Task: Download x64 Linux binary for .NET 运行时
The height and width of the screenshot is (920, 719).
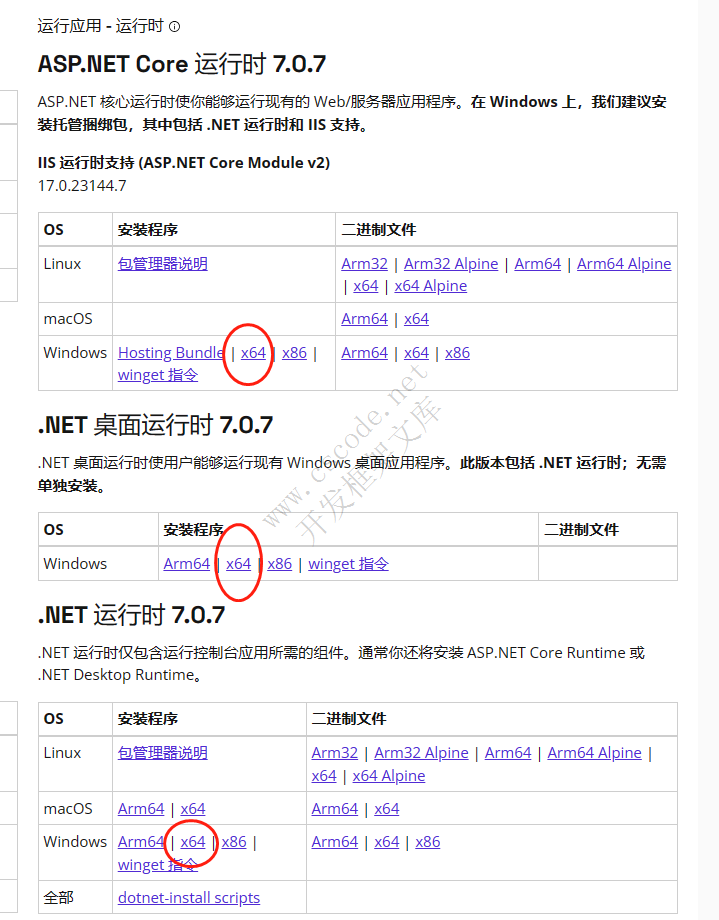Action: point(324,776)
